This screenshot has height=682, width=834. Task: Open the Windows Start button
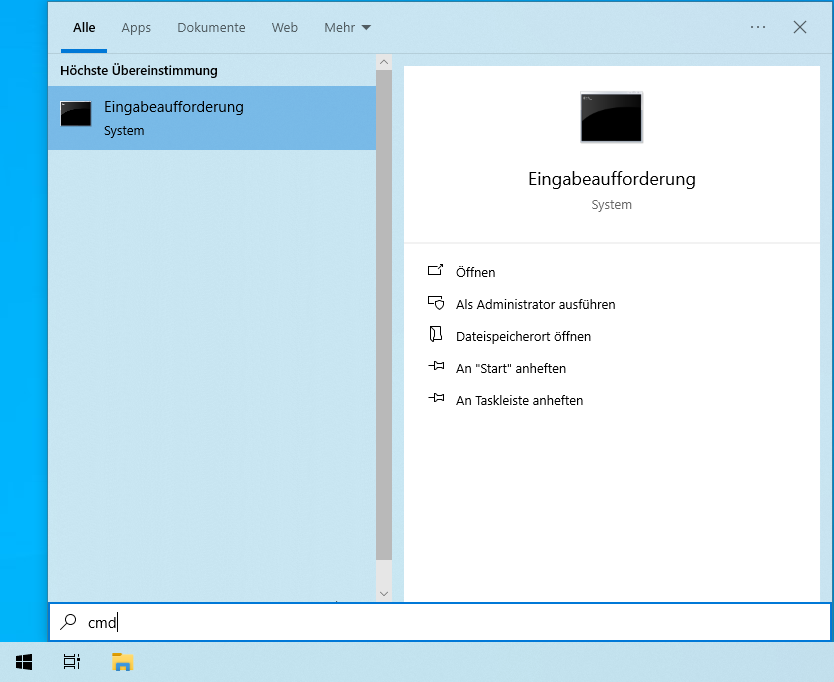click(24, 661)
